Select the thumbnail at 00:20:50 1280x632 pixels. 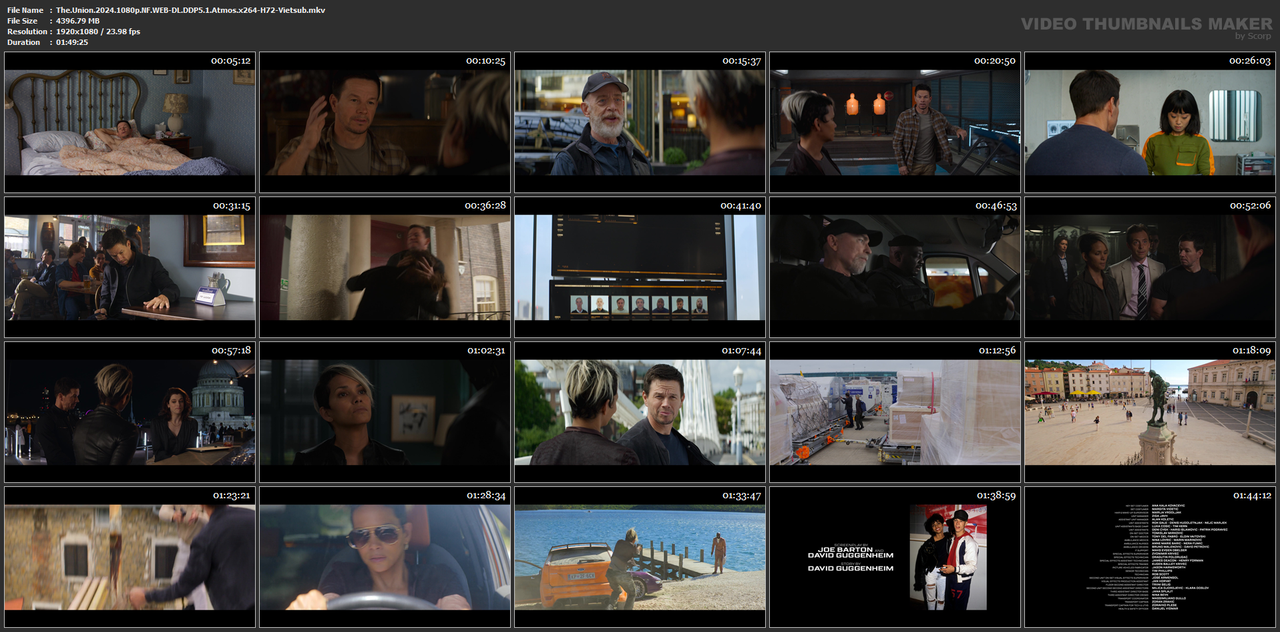pyautogui.click(x=895, y=122)
